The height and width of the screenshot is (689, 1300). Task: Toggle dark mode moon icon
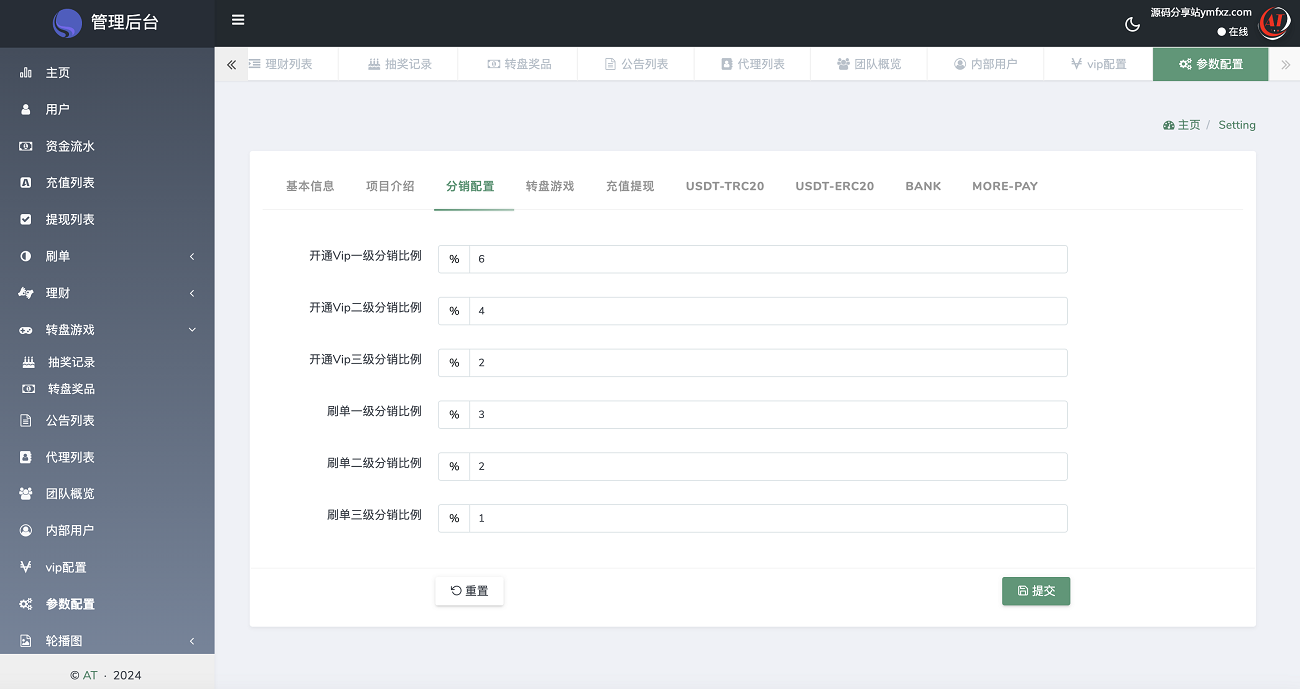click(x=1133, y=24)
